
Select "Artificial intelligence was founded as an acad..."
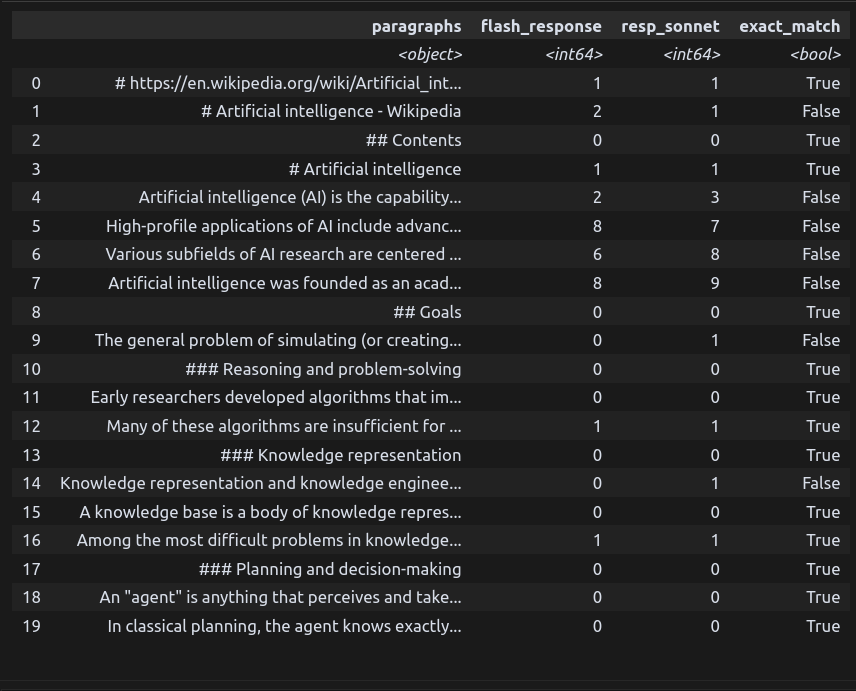(x=284, y=283)
